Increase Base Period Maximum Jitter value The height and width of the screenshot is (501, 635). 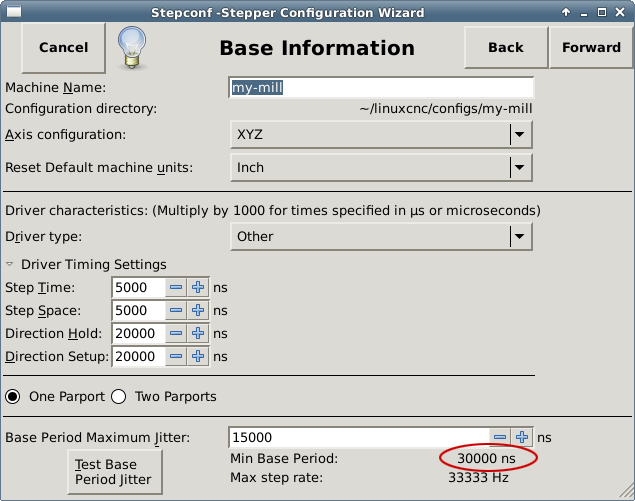(x=522, y=437)
